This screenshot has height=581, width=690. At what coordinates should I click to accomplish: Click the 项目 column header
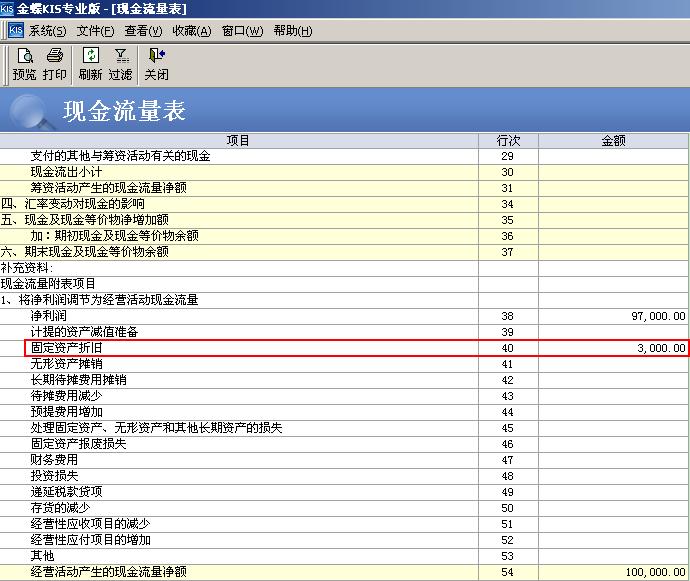coord(239,140)
